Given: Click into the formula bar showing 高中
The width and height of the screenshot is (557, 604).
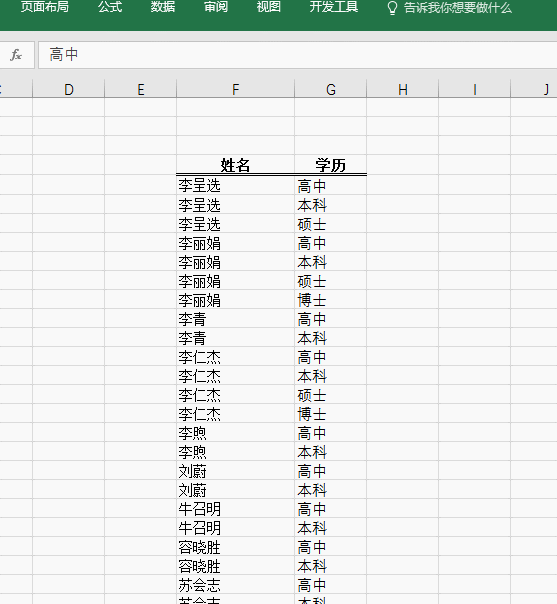Looking at the screenshot, I should [297, 55].
